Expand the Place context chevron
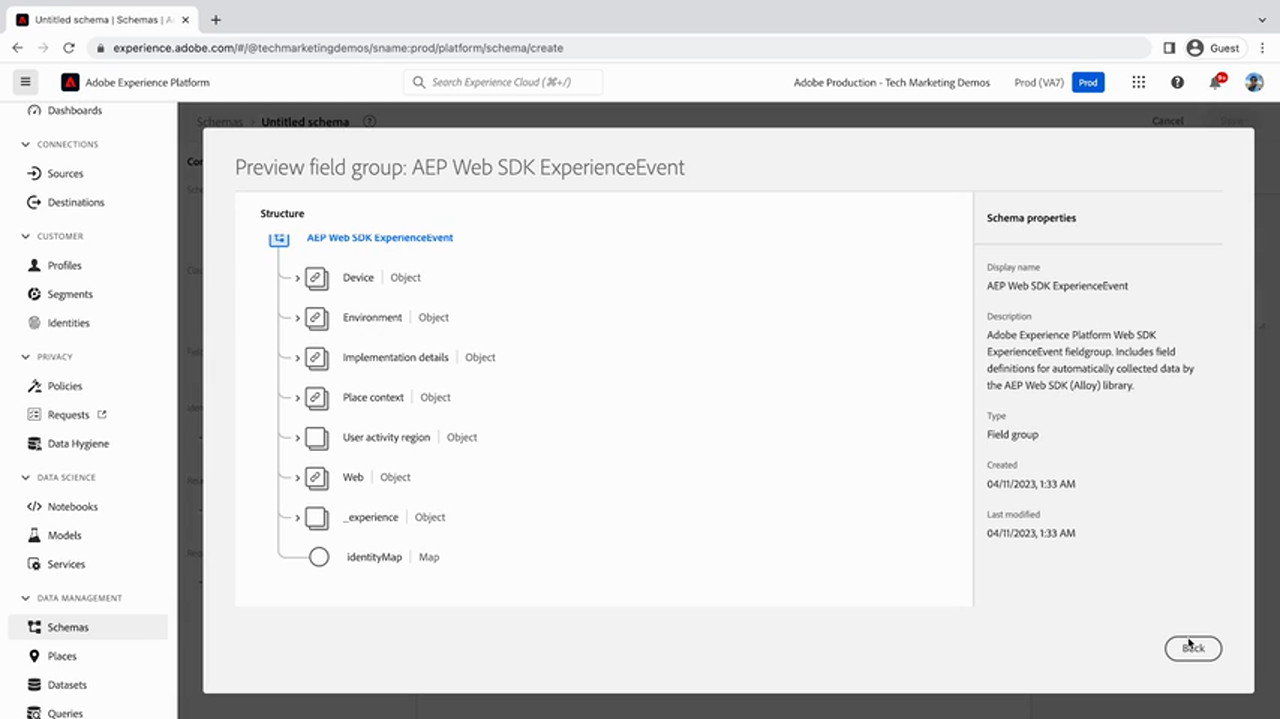Image resolution: width=1280 pixels, height=719 pixels. (x=297, y=398)
